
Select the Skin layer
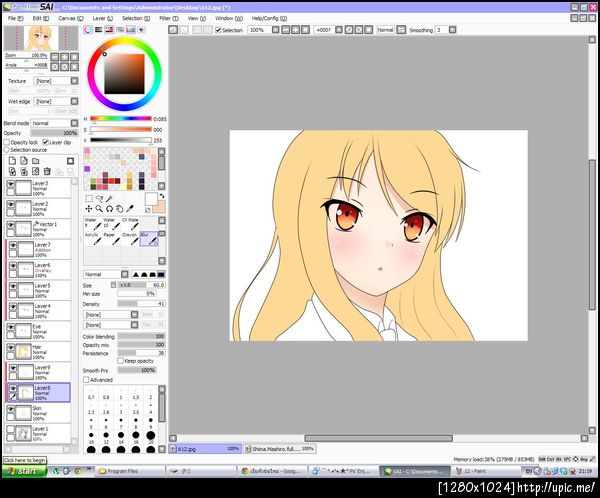coord(38,413)
